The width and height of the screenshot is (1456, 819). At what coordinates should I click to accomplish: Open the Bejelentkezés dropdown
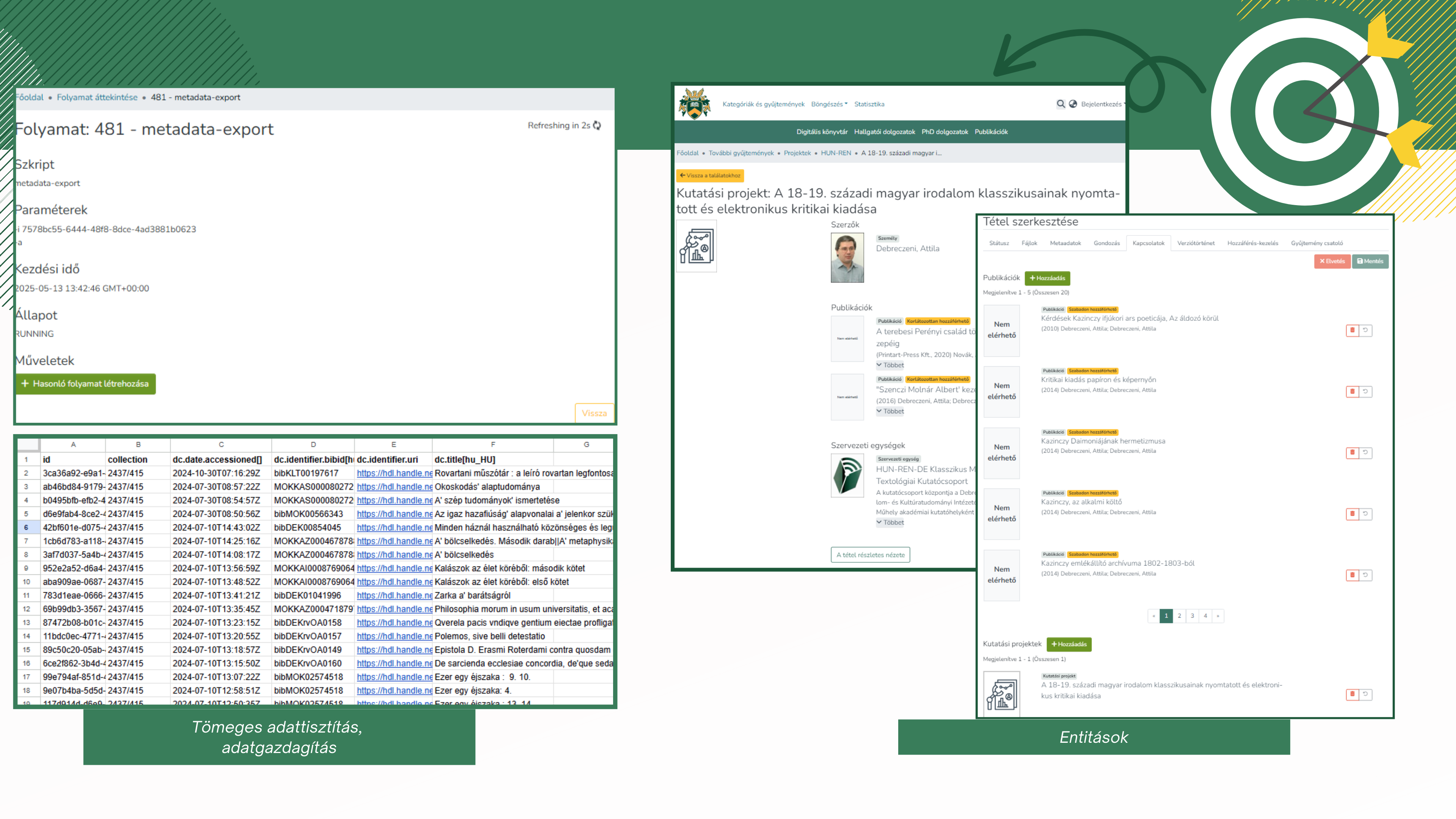click(1102, 104)
